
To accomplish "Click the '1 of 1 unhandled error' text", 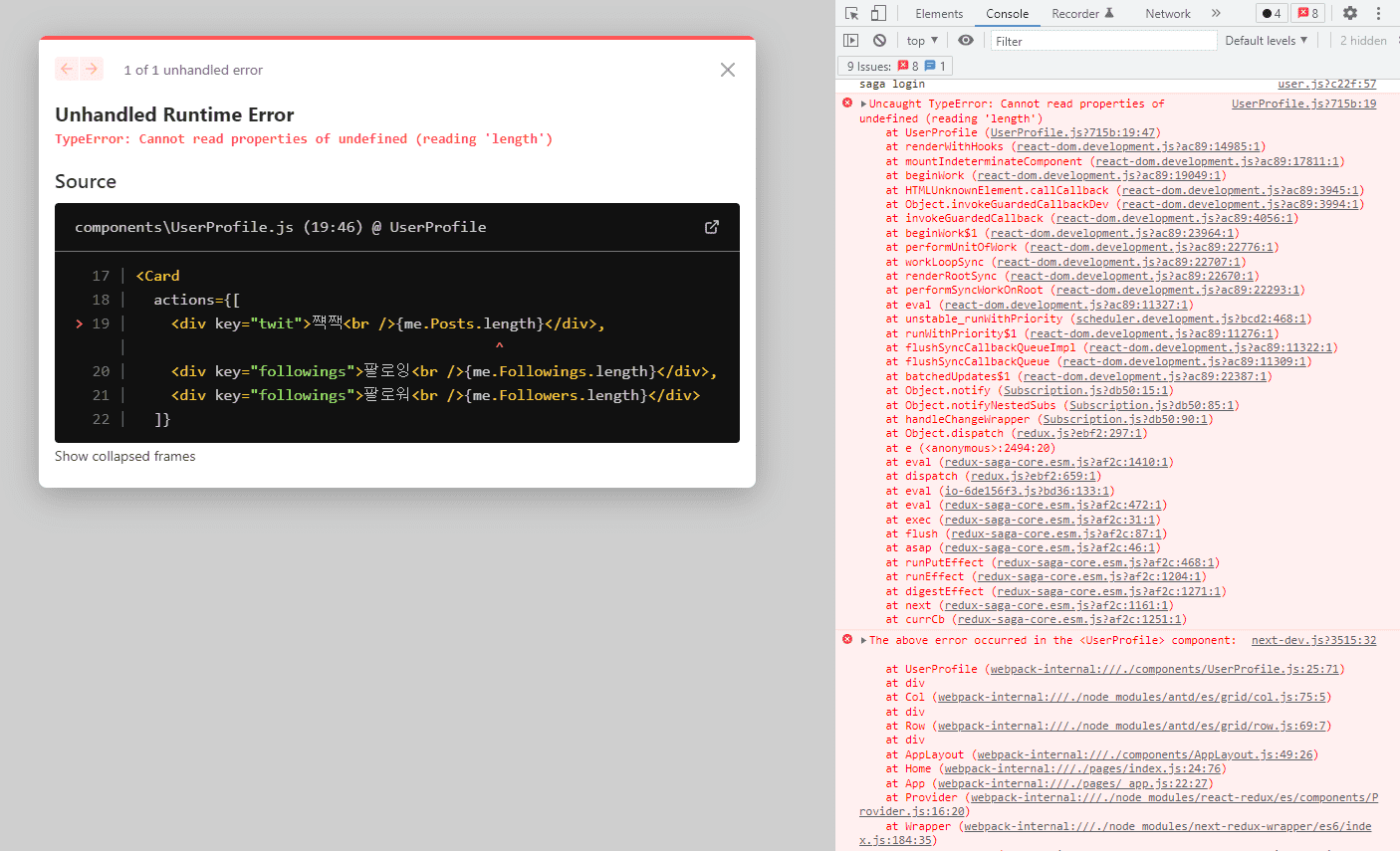I will coord(193,70).
